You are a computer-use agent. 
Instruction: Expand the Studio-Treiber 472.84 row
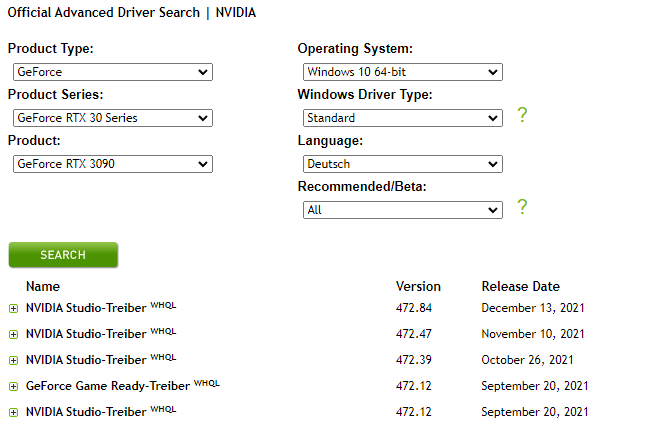point(13,309)
